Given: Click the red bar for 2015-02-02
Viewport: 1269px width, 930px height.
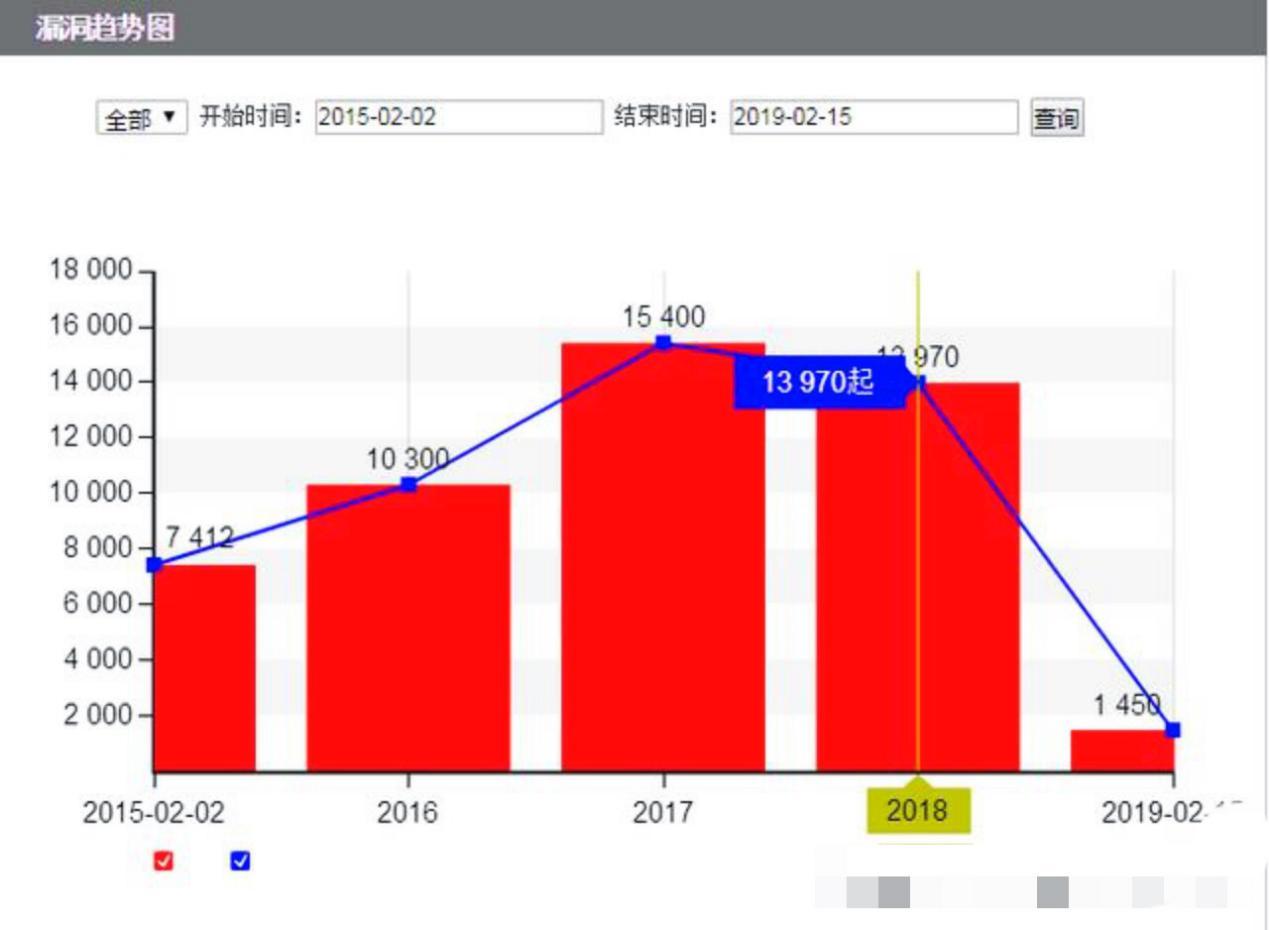Looking at the screenshot, I should tap(204, 667).
